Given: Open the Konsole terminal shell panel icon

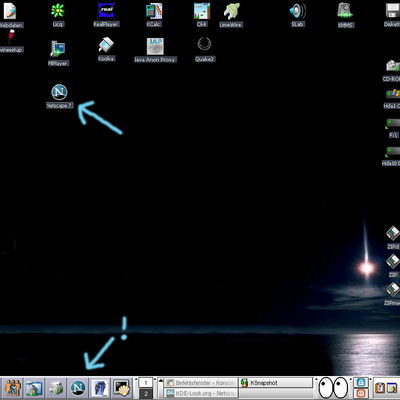Looking at the screenshot, I should point(122,388).
